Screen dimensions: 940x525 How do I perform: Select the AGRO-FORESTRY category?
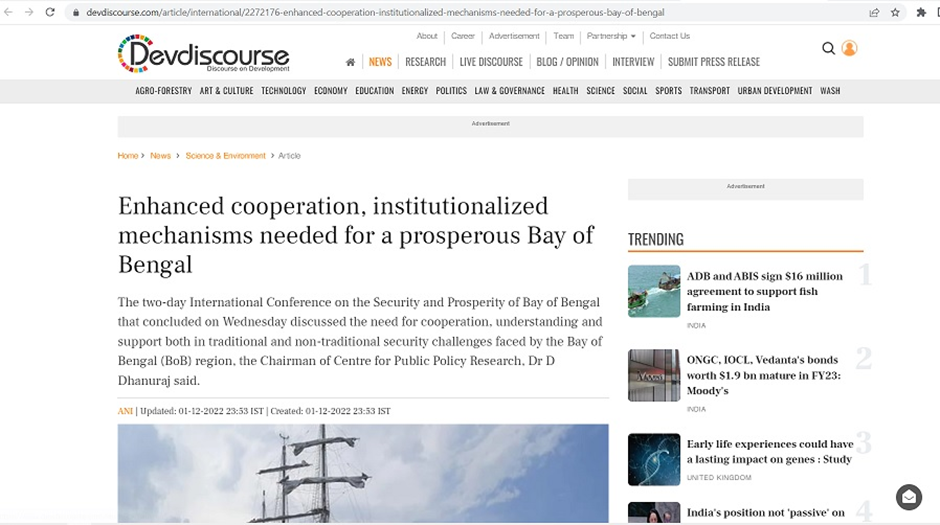click(x=163, y=91)
